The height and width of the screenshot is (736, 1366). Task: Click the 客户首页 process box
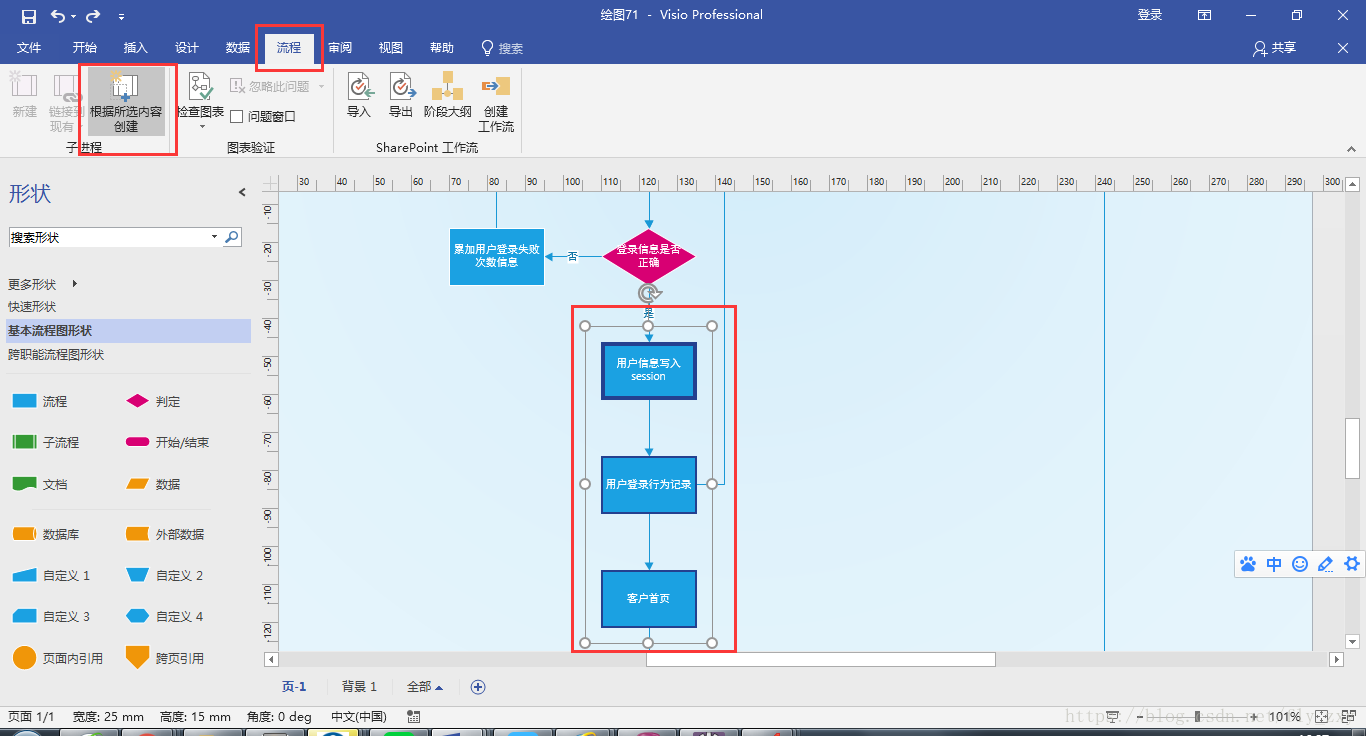(648, 598)
